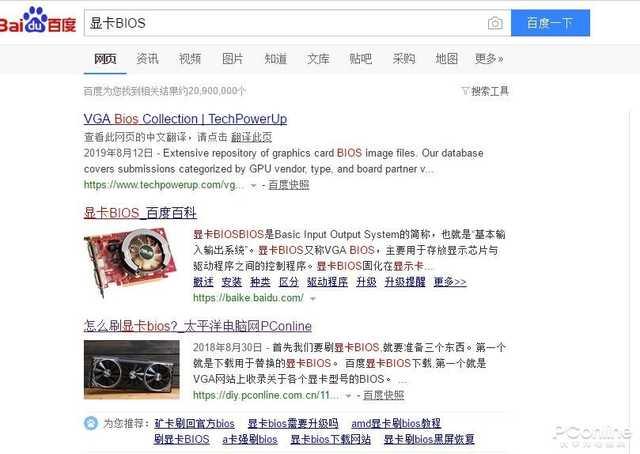640x454 pixels.
Task: Open 显卡bios下载网站 suggested search
Action: 331,439
